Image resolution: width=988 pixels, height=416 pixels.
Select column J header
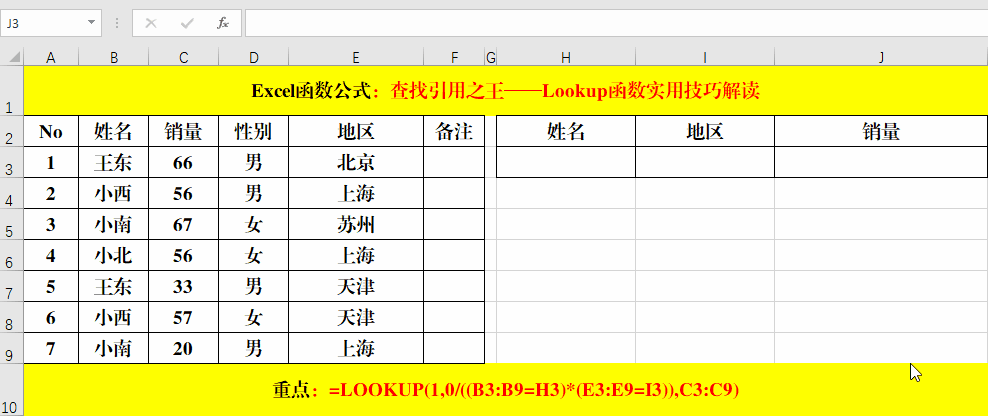click(x=881, y=57)
